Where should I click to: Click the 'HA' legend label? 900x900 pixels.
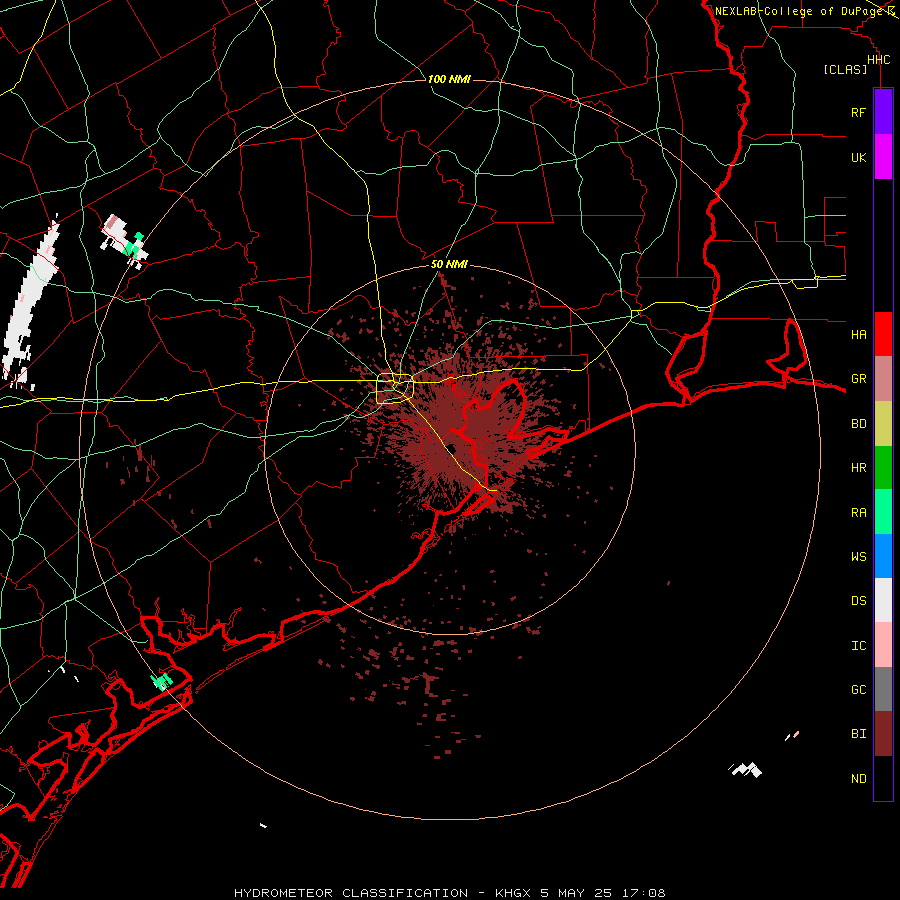tap(858, 334)
